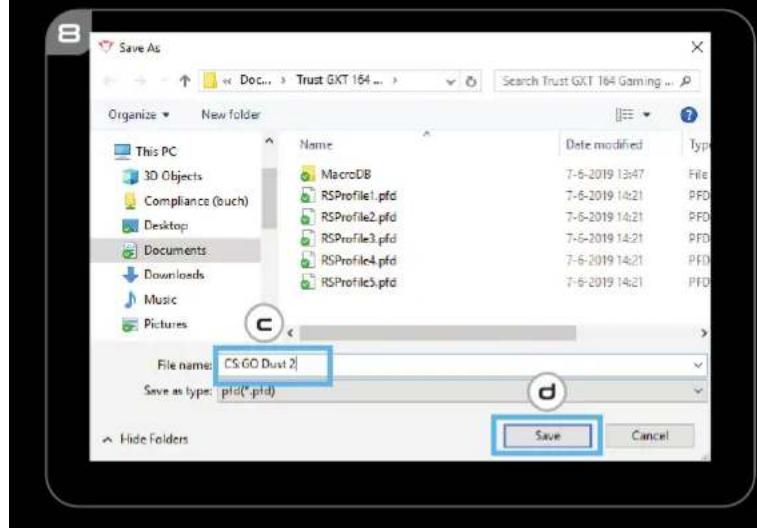Click the MacroDB folder icon

point(307,174)
